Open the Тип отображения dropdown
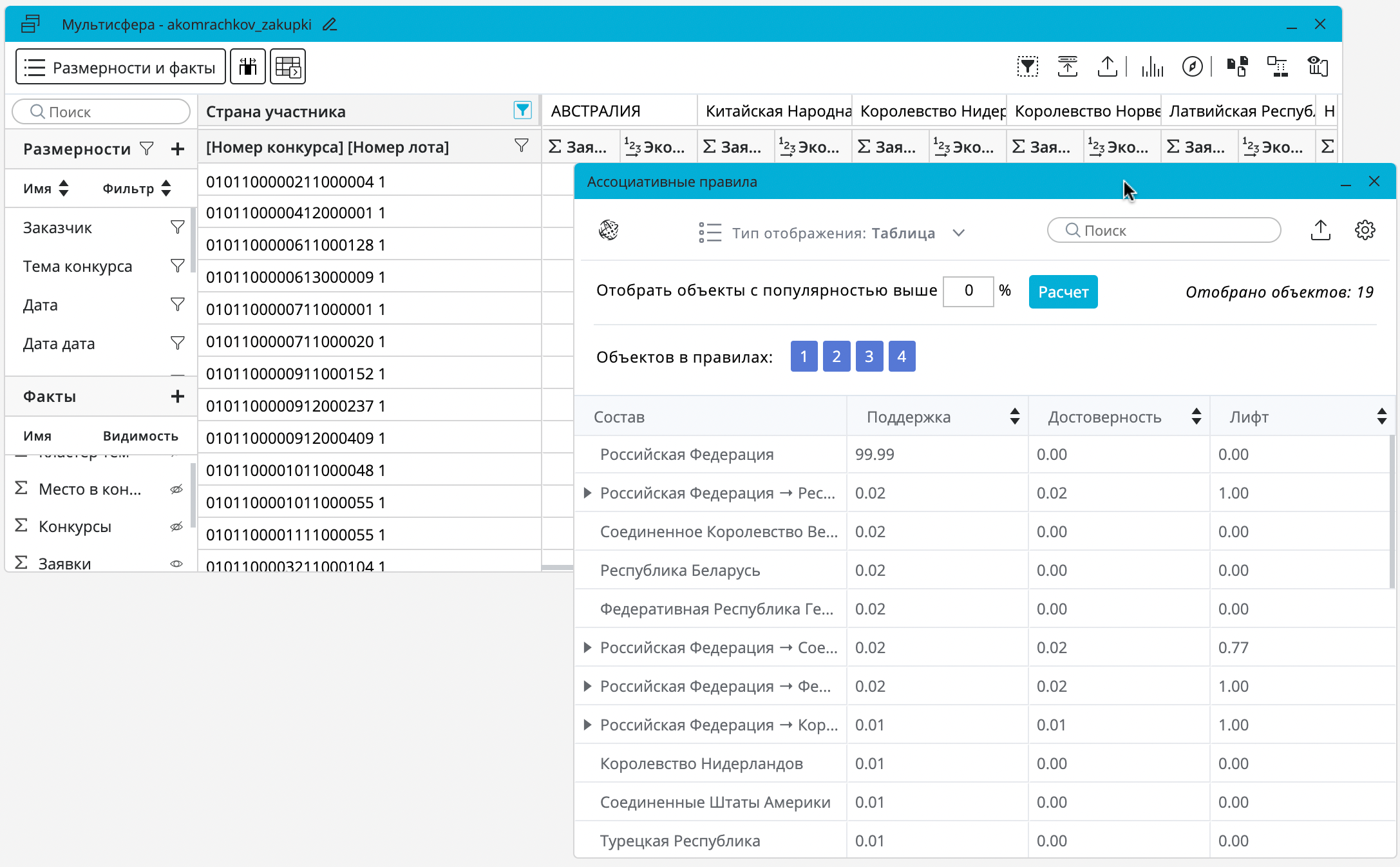This screenshot has width=1400, height=867. [959, 233]
